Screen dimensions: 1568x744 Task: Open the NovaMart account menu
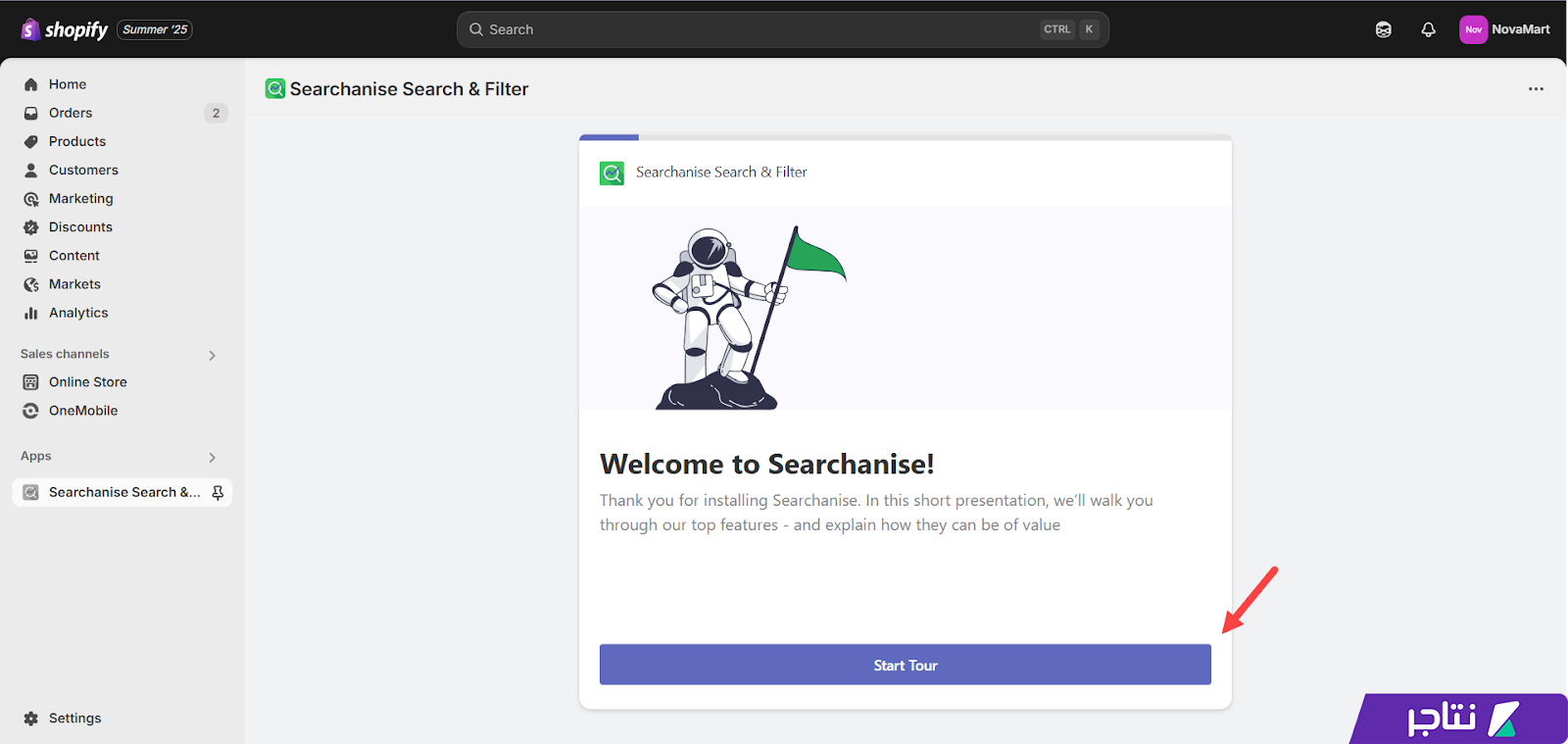tap(1505, 29)
